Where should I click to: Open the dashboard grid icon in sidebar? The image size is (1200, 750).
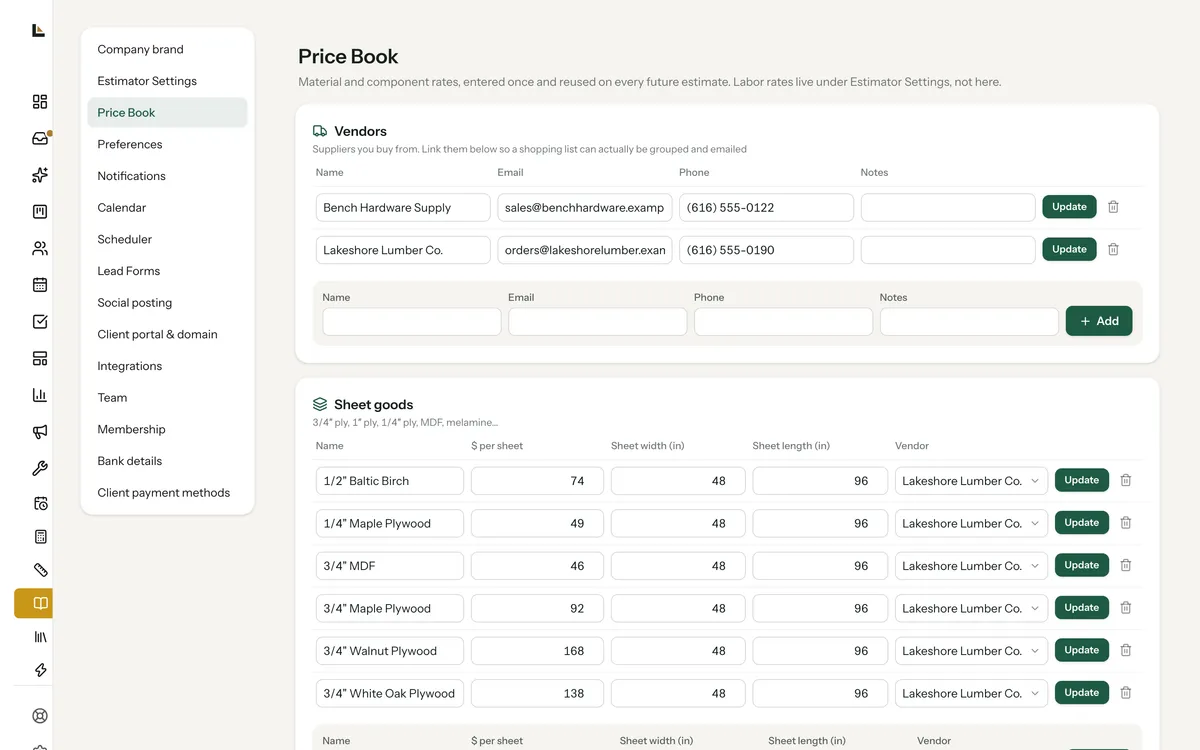[40, 101]
